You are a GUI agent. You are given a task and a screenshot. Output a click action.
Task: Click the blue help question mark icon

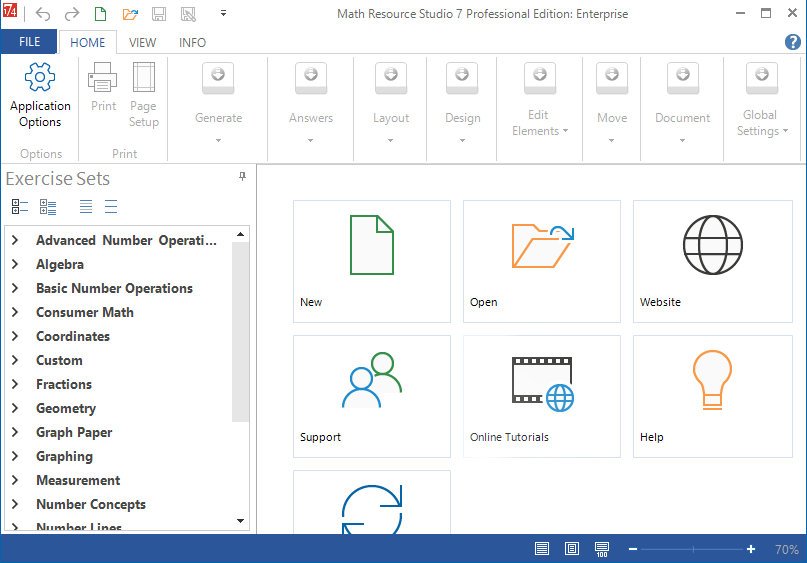tap(793, 42)
